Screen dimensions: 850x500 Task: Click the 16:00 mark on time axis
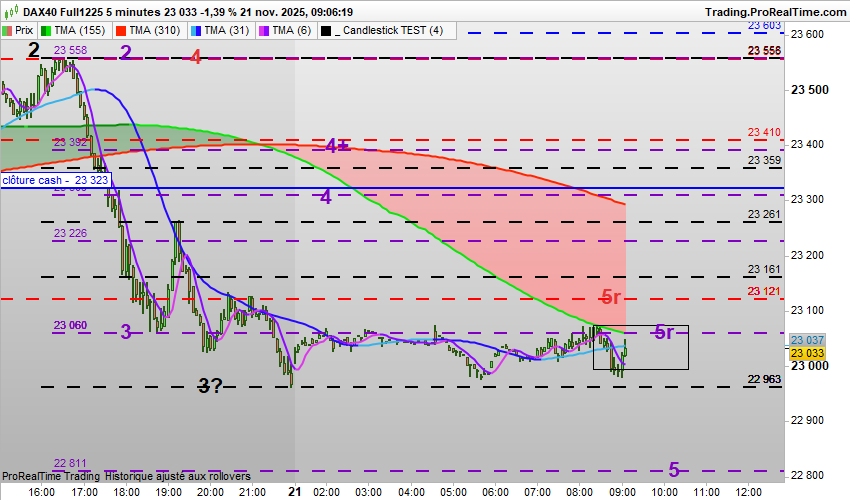(42, 492)
